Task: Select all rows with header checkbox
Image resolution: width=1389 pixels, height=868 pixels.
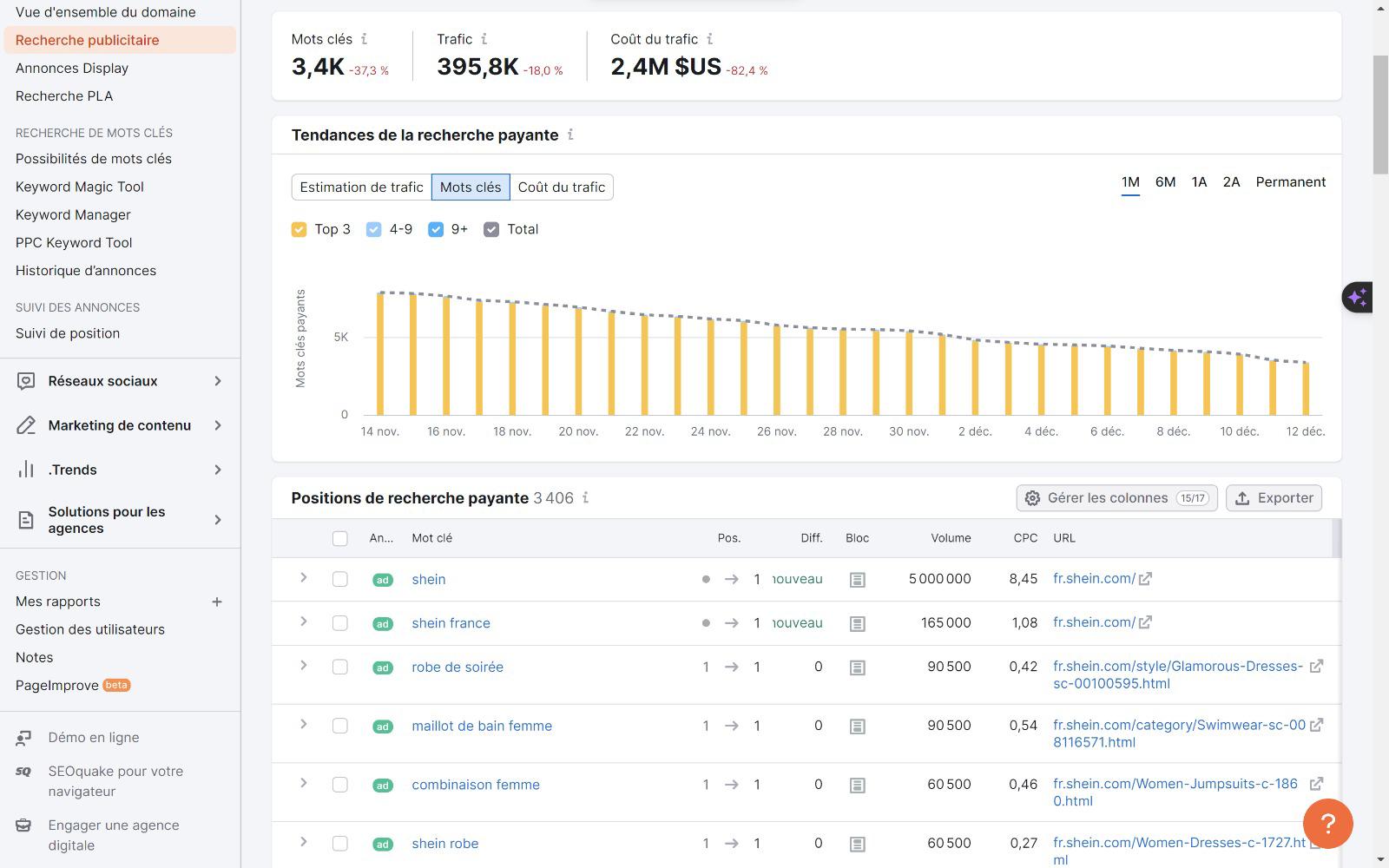Action: pyautogui.click(x=340, y=538)
